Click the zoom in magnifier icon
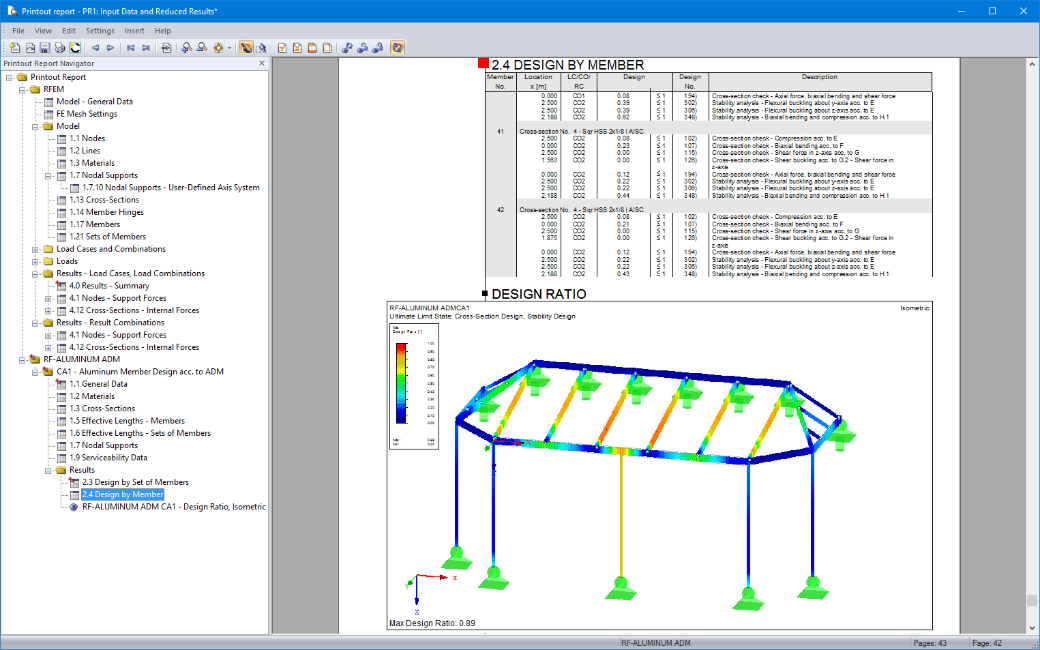 point(186,48)
